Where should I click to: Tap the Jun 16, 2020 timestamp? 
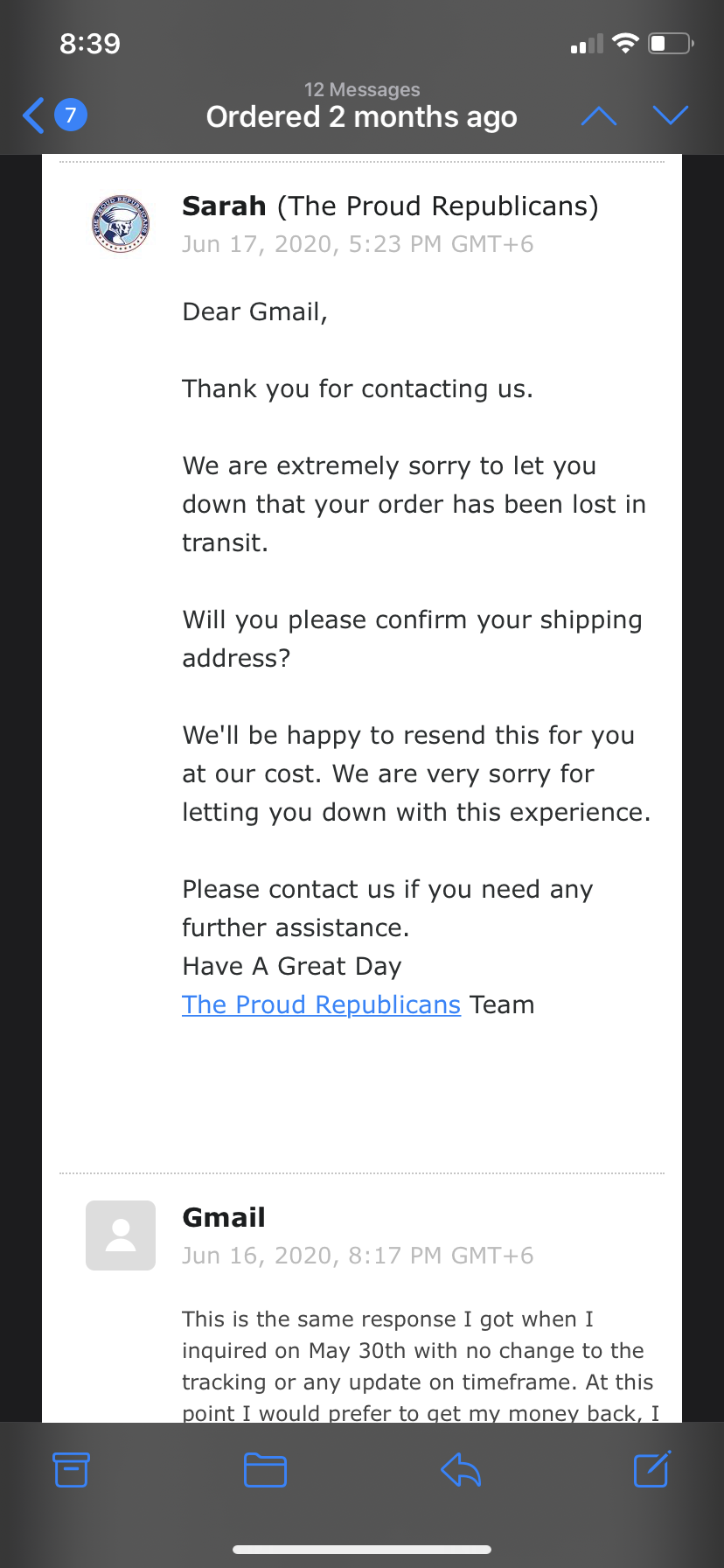click(x=358, y=1256)
